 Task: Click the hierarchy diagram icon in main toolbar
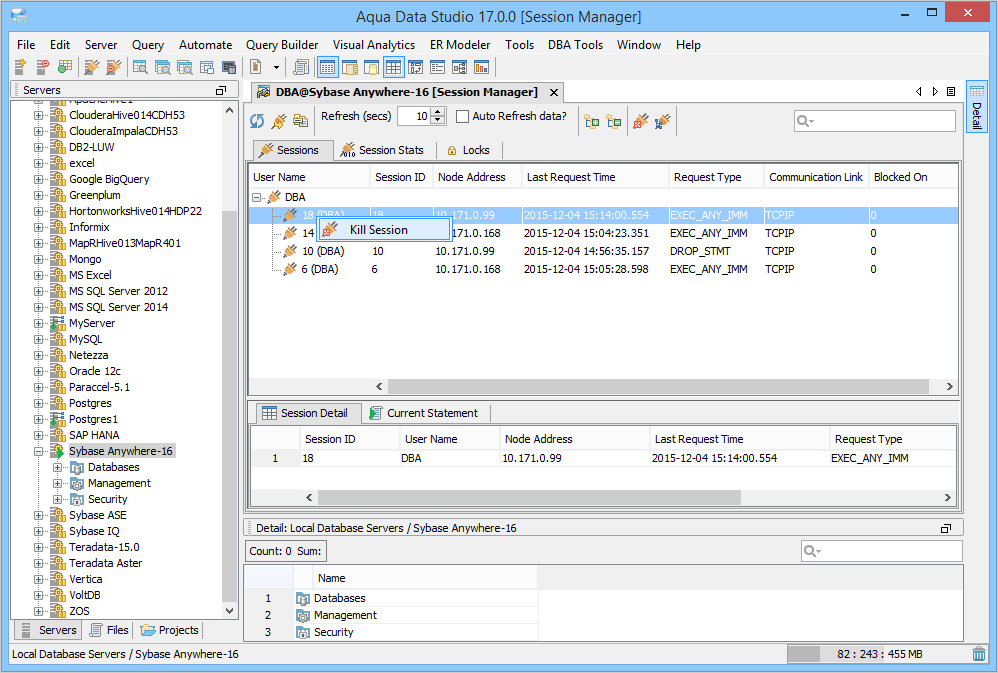tap(460, 67)
